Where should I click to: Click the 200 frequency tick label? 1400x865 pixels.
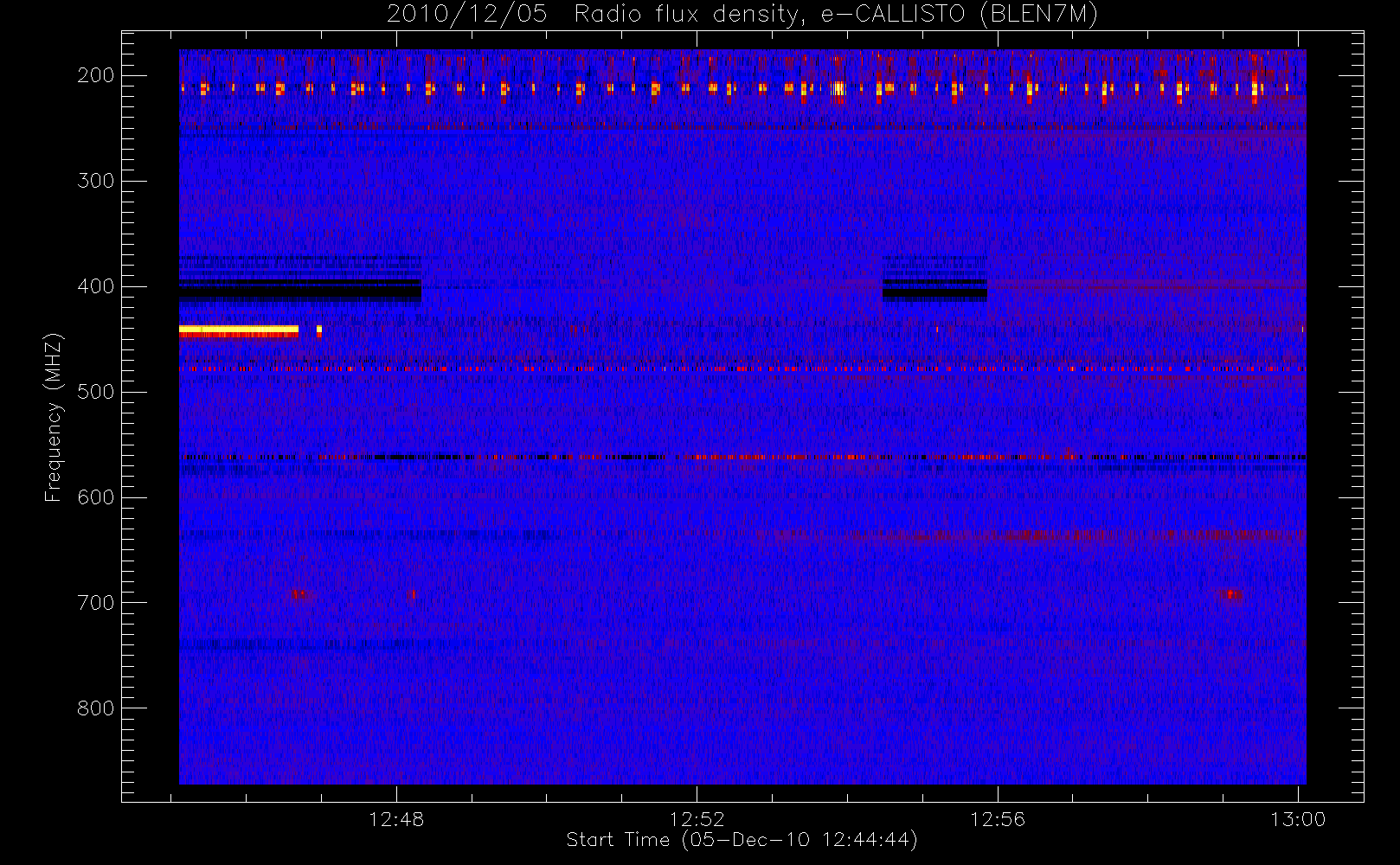96,75
